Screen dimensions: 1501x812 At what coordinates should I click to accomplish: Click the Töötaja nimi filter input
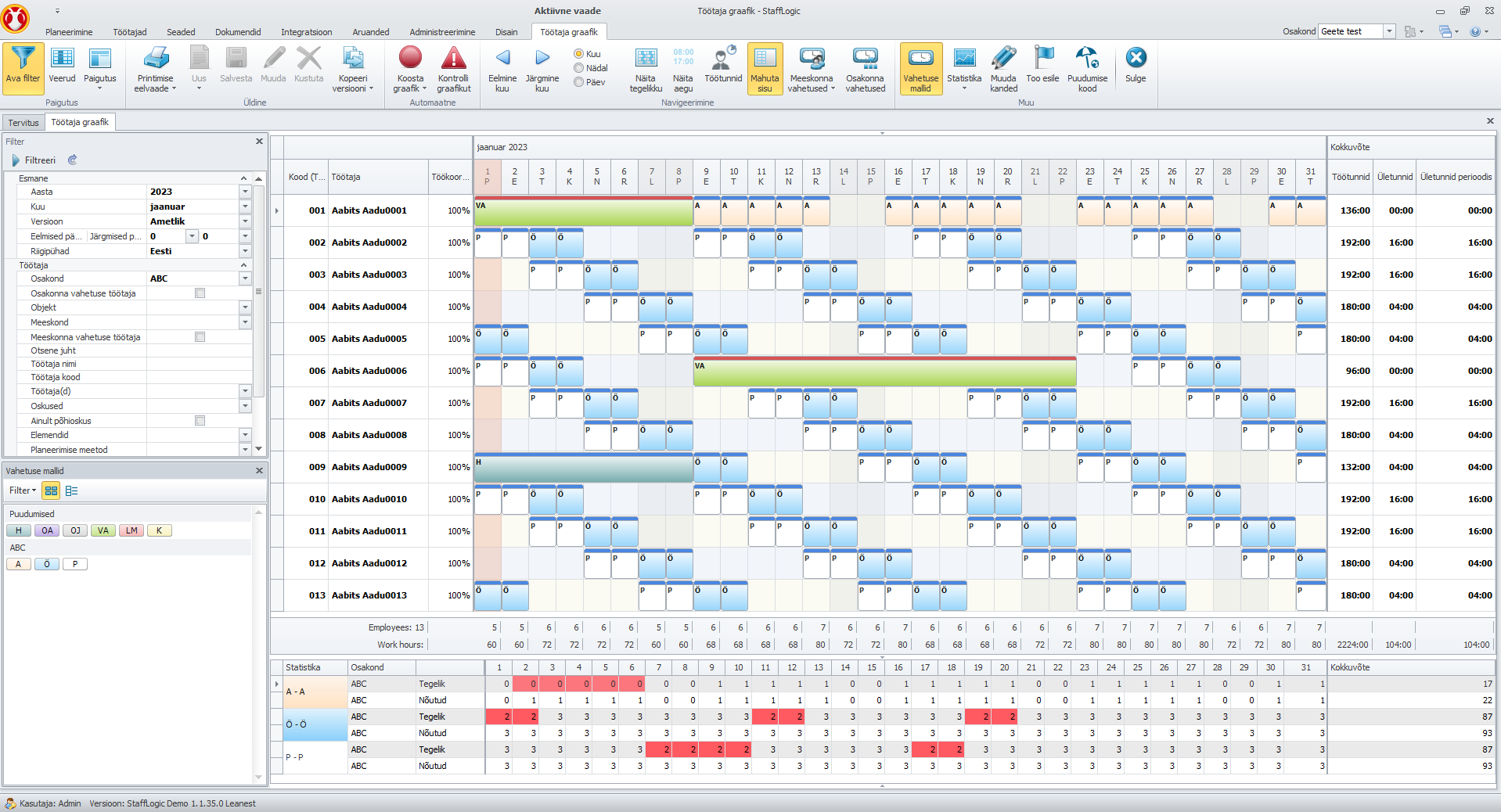199,364
